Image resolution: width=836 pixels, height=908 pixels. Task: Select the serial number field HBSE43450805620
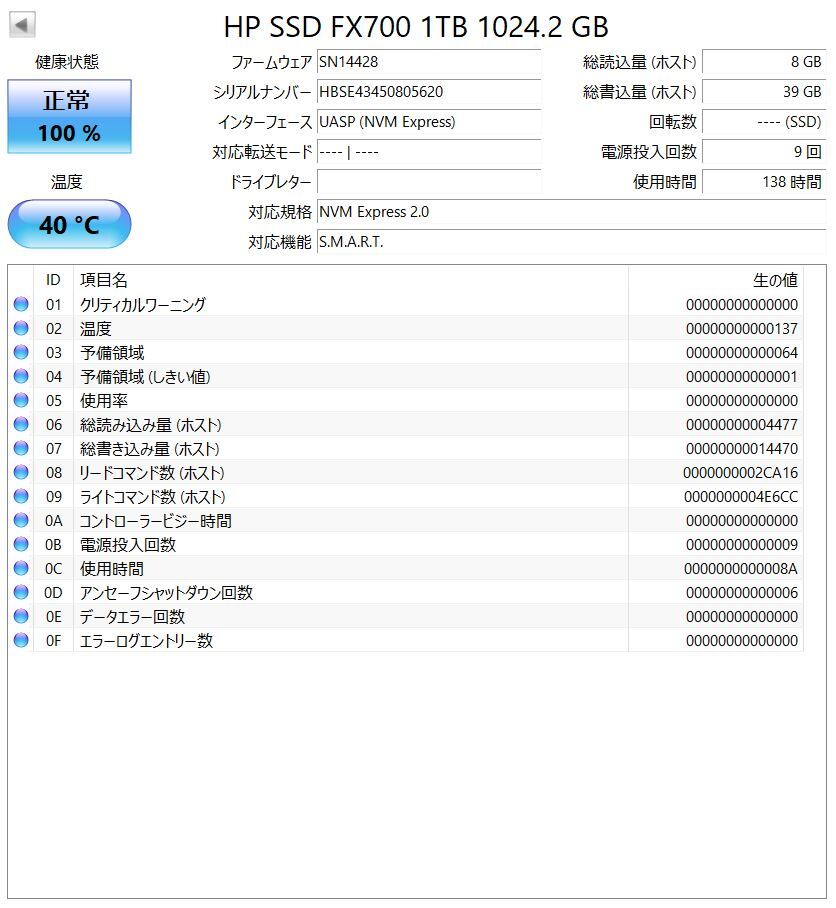429,92
